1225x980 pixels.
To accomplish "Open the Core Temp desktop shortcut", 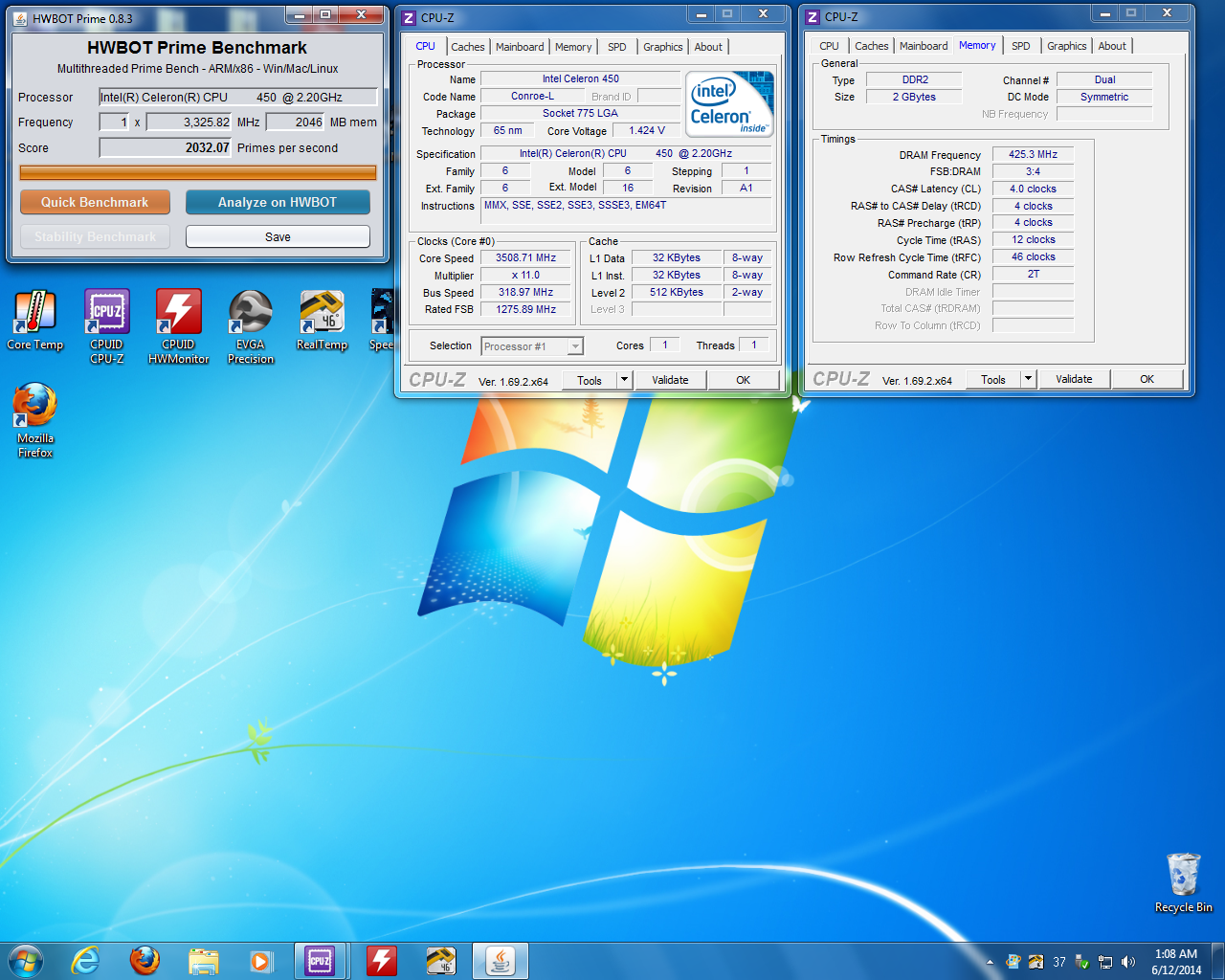I will 35,321.
